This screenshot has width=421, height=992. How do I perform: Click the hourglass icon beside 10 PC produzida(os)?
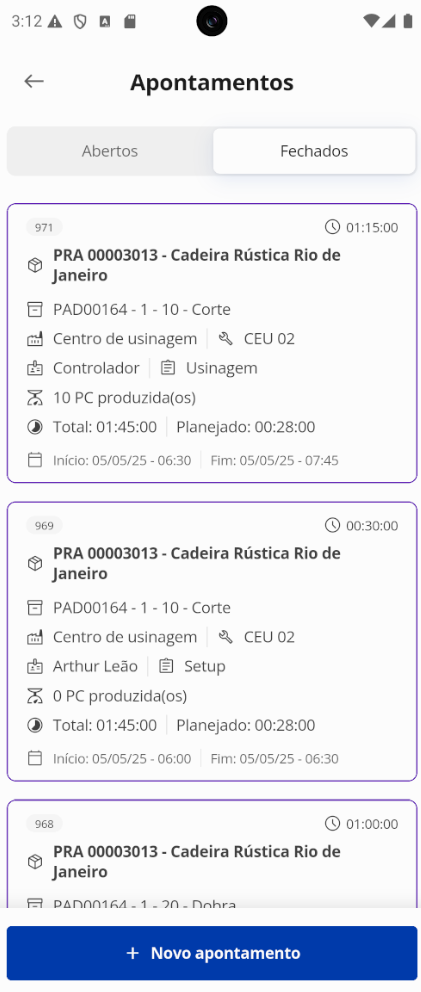[35, 398]
